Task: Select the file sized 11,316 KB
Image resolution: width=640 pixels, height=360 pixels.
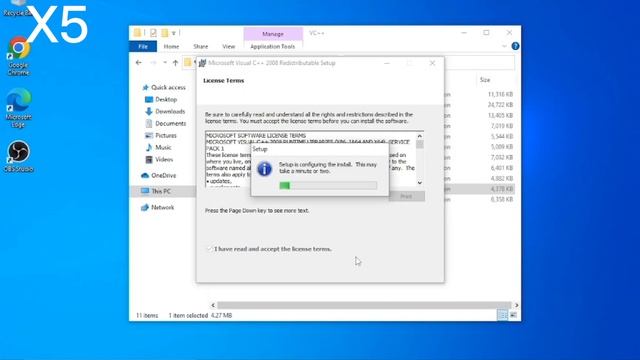Action: pos(500,94)
